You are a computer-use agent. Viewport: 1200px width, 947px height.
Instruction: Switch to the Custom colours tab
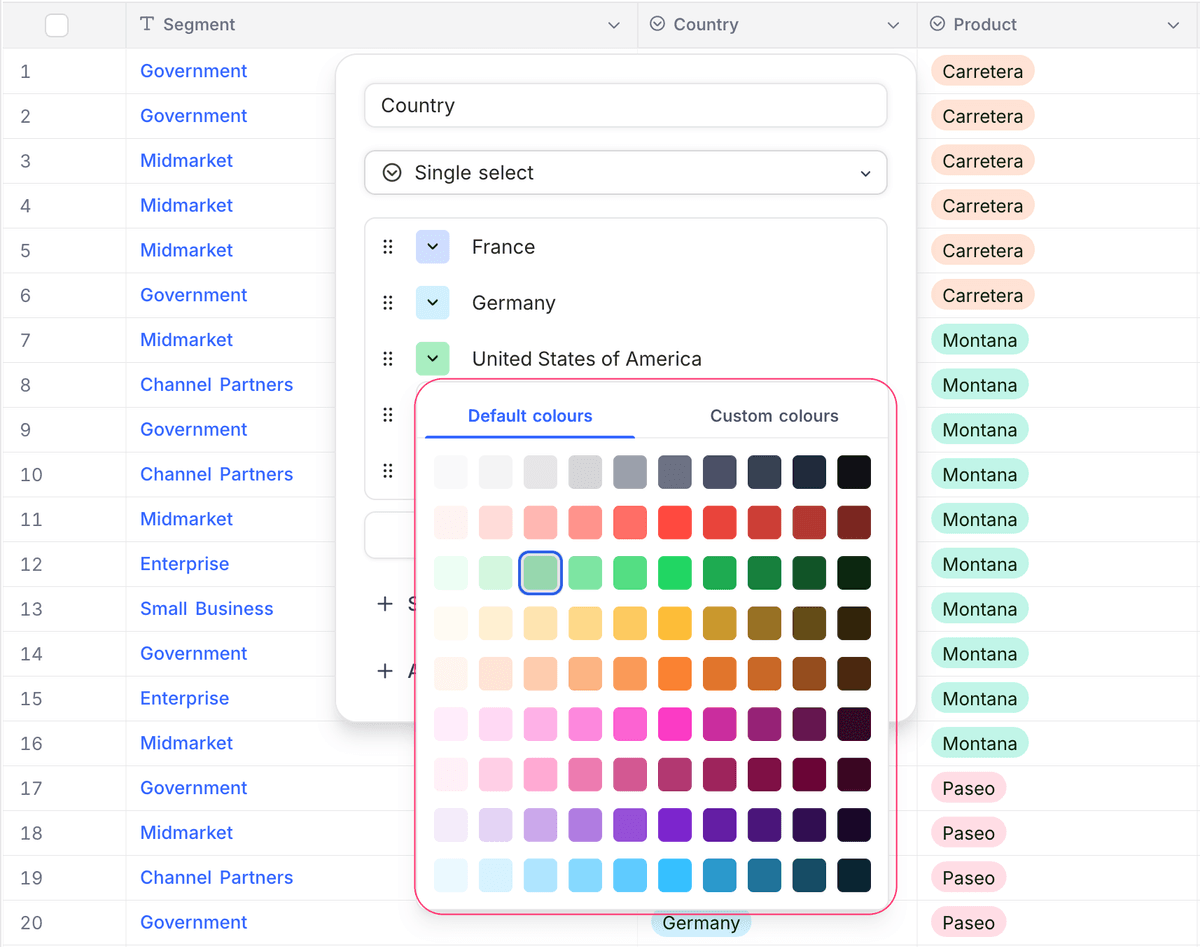774,416
